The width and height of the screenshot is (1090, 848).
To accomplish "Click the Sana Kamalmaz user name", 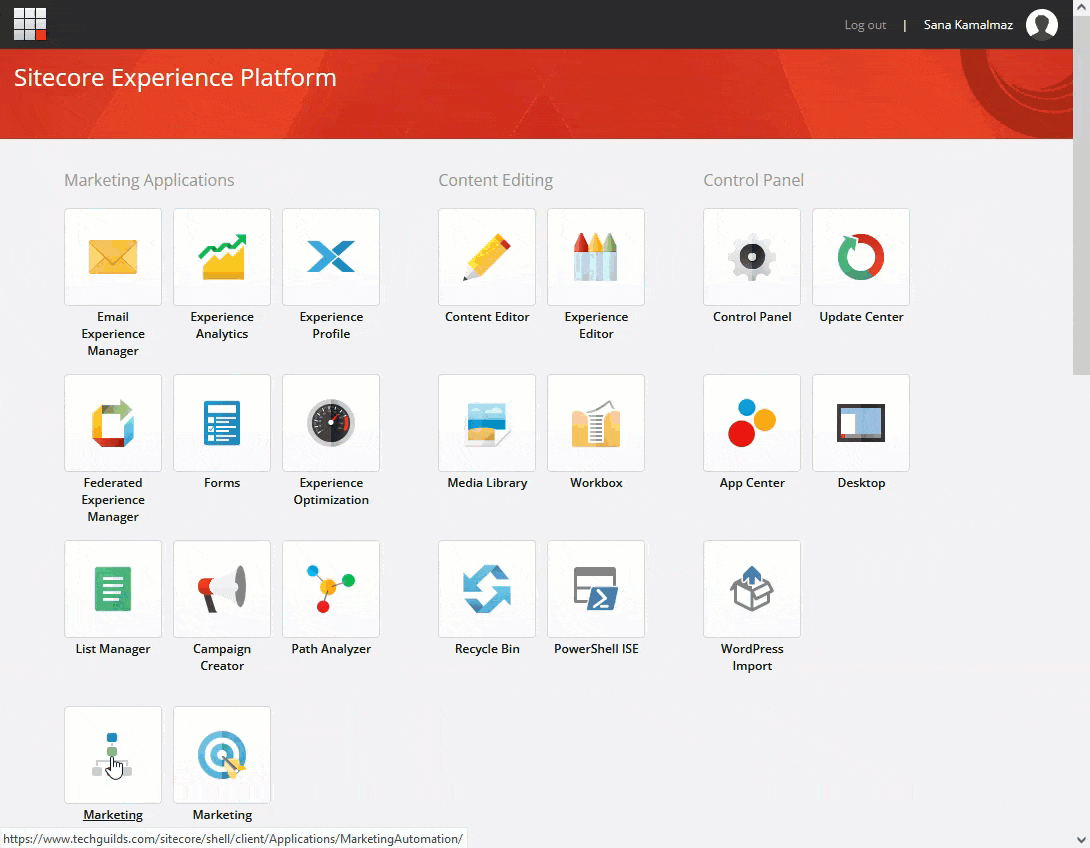I will 968,25.
